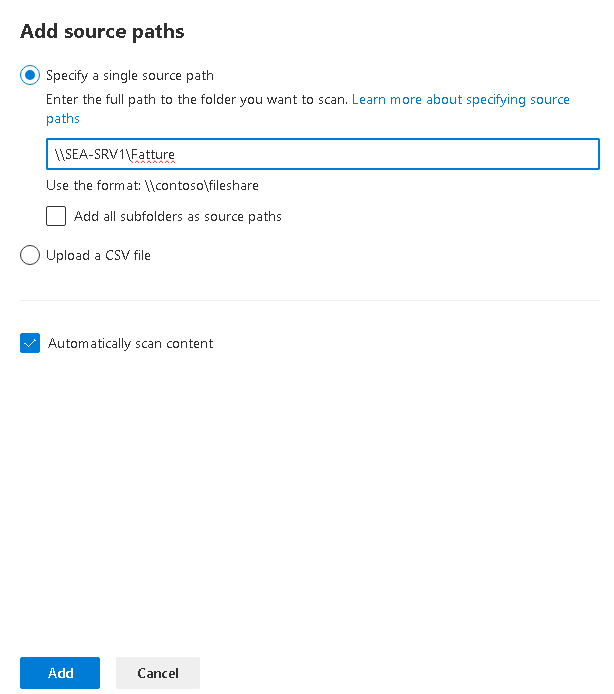Screen dimensions: 614x694
Task: Click the Add source paths heading
Action: point(102,31)
